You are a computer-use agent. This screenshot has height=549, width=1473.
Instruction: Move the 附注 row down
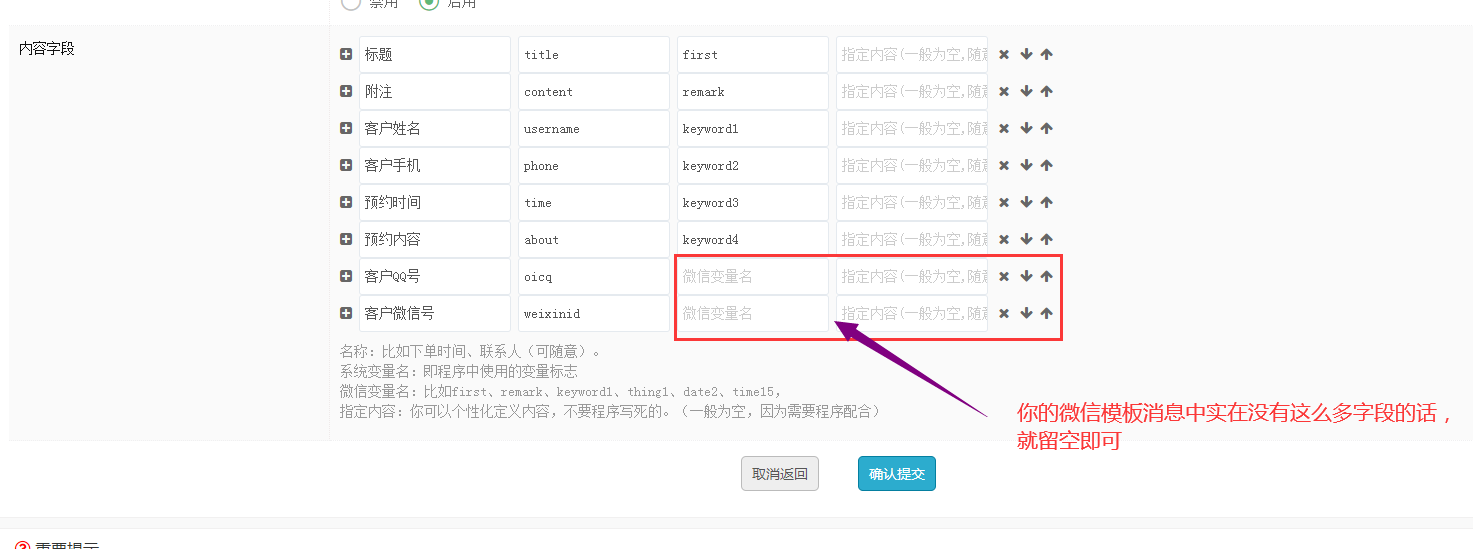(1026, 92)
